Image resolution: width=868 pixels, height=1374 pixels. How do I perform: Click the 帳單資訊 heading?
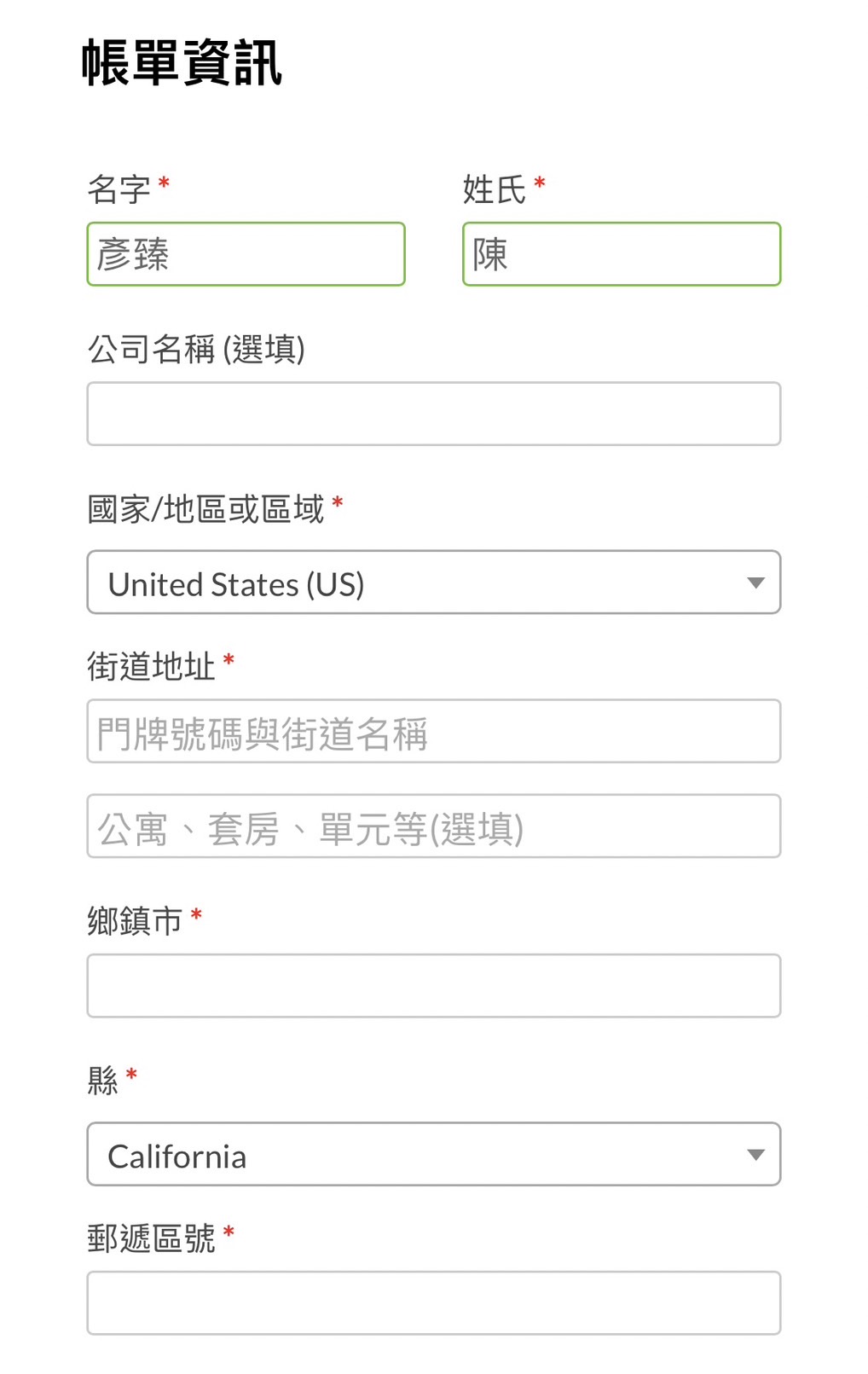182,63
